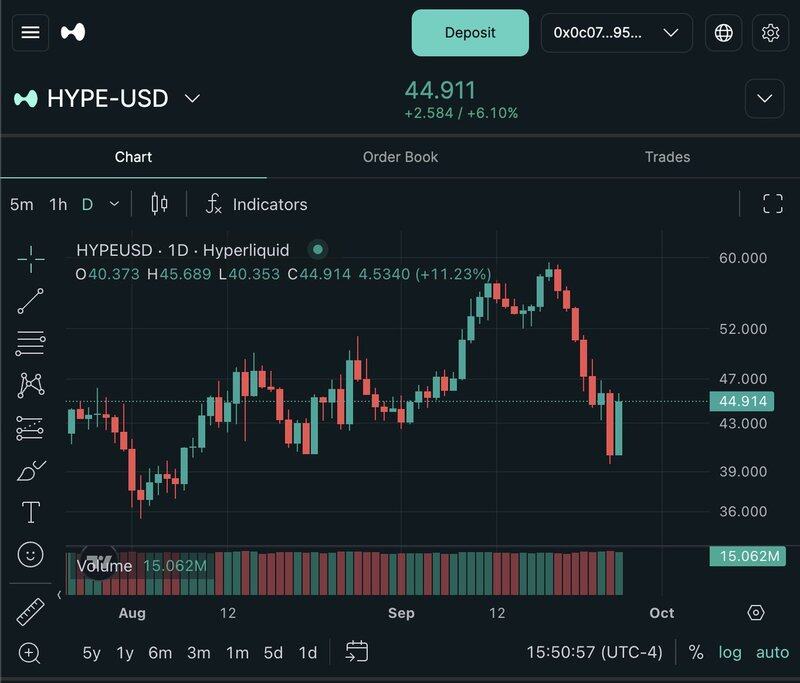Open the settings gear

(x=770, y=33)
